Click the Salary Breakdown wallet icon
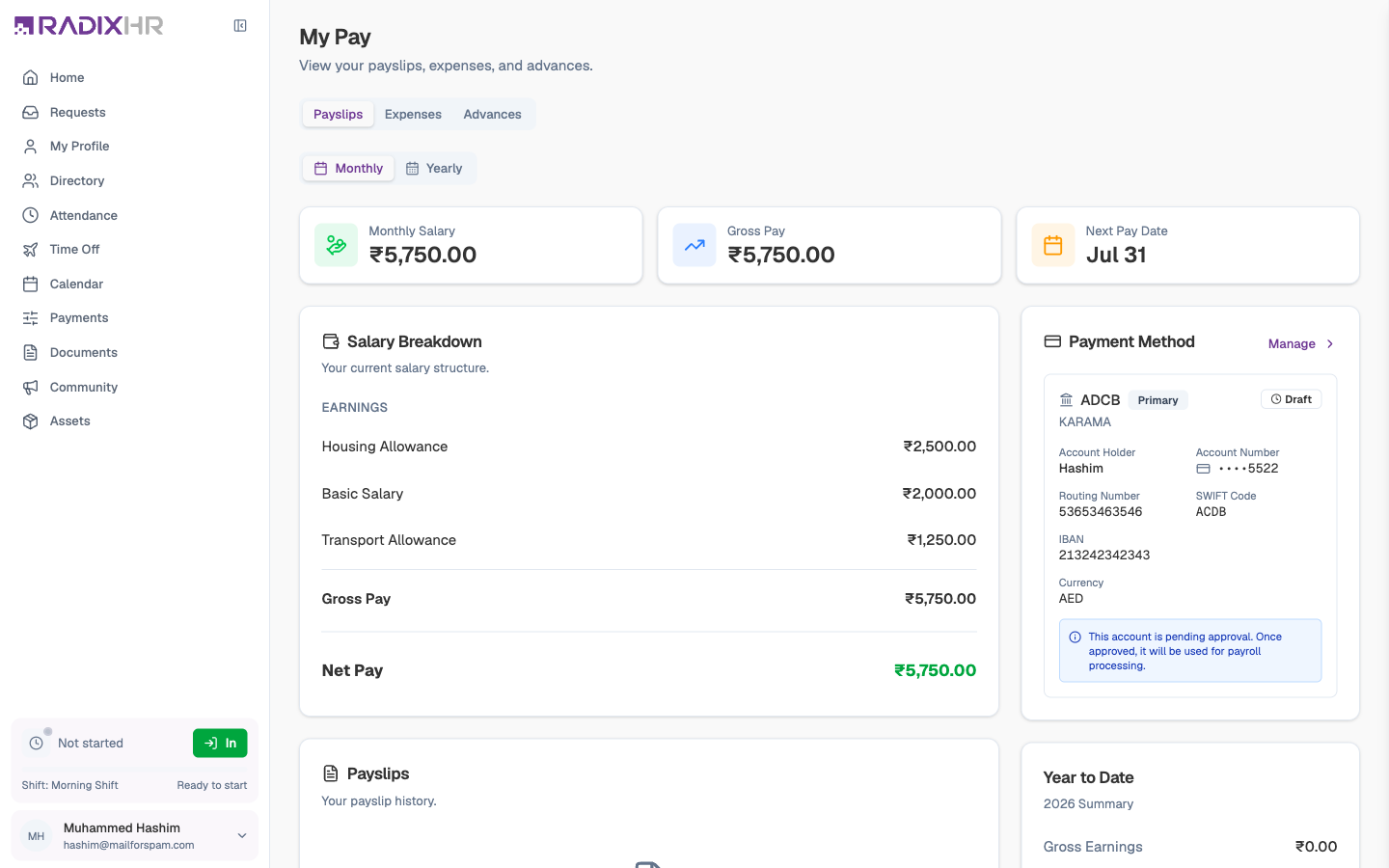 pos(331,341)
